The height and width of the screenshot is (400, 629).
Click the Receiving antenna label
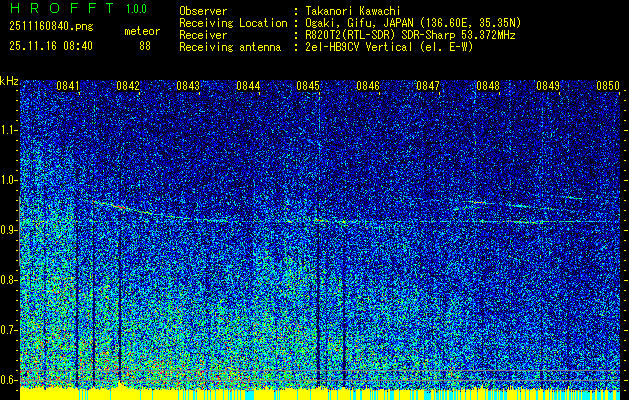[230, 47]
